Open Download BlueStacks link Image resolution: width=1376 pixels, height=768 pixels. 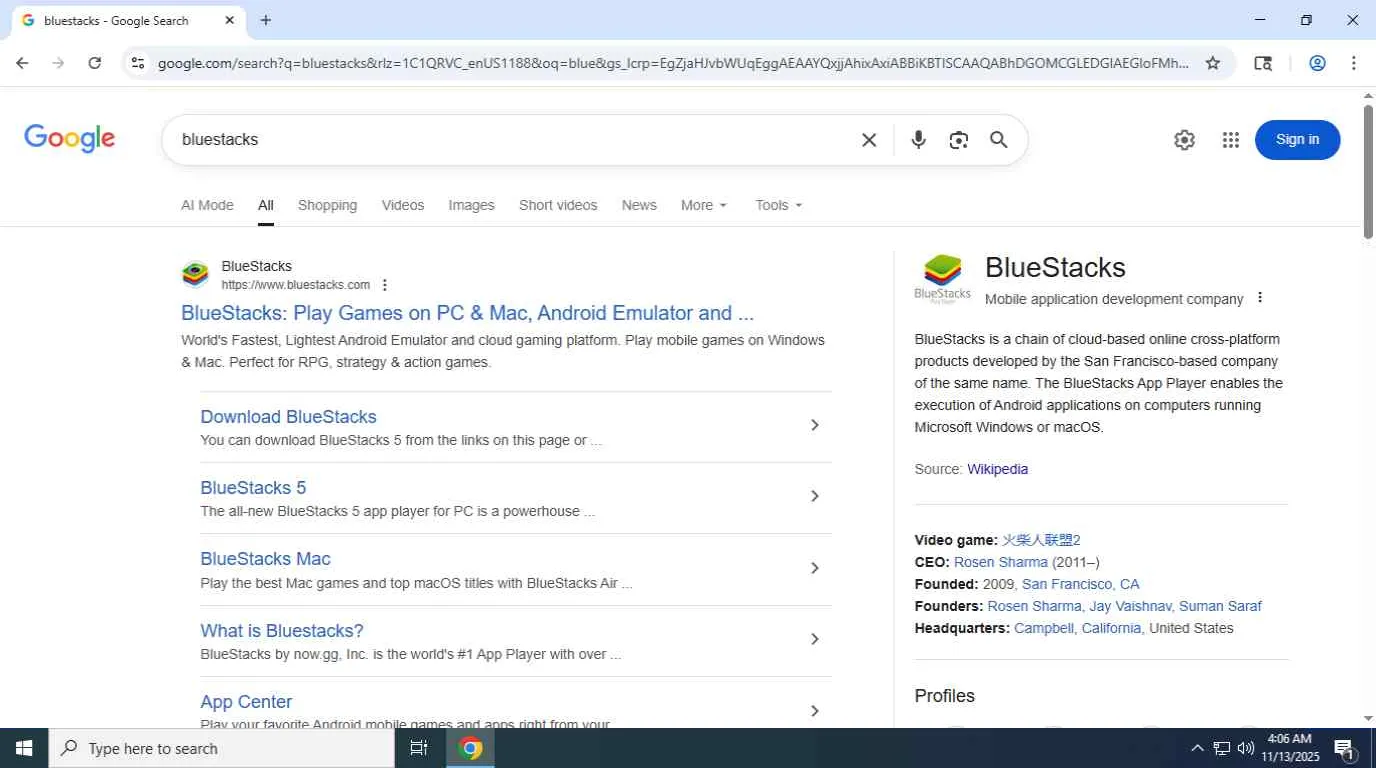(288, 417)
